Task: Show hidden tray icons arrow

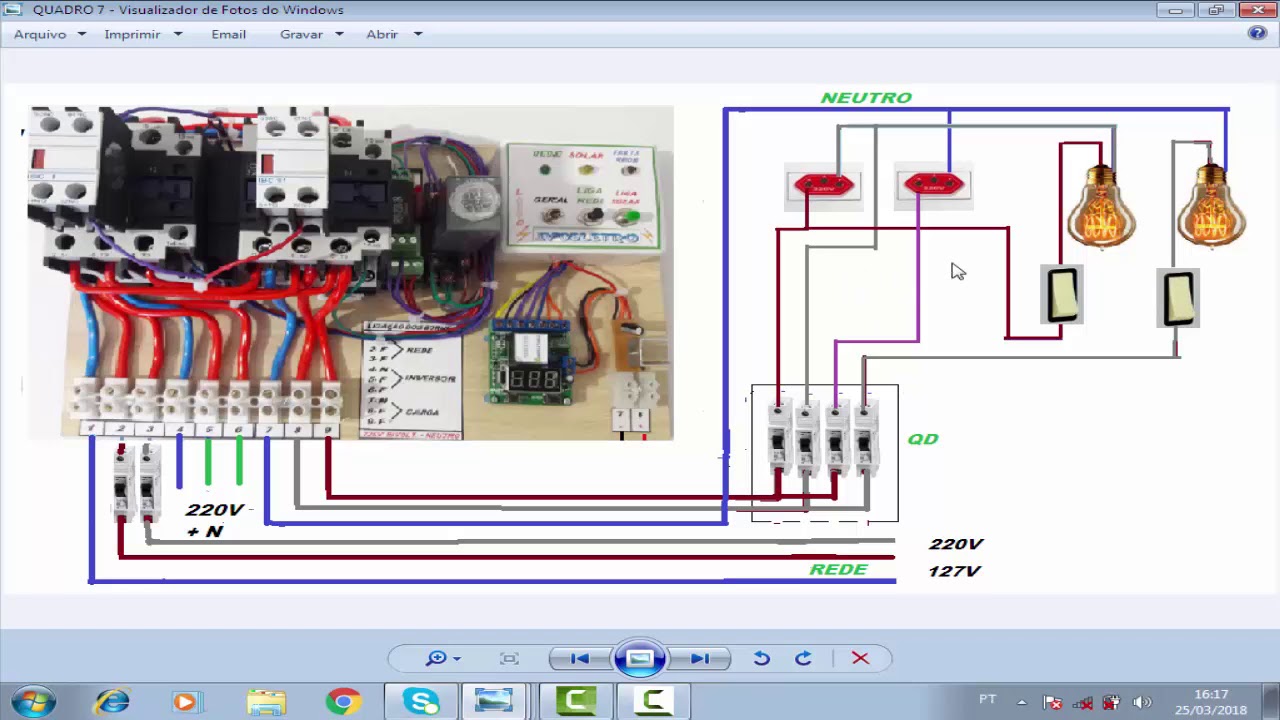Action: pos(1021,702)
